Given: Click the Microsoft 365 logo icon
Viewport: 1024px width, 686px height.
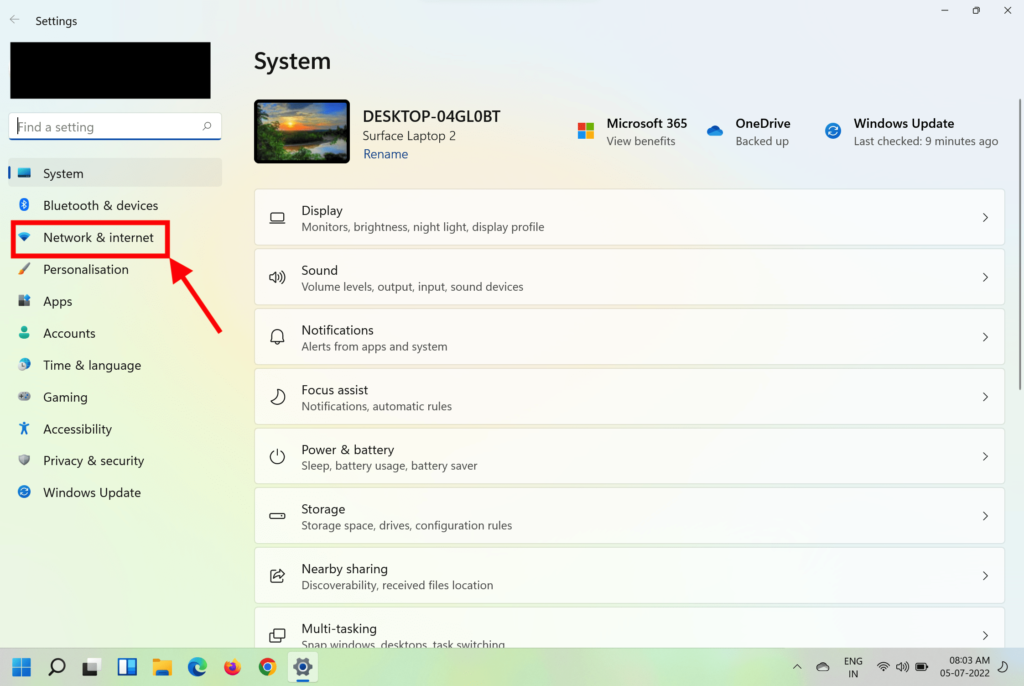Looking at the screenshot, I should pyautogui.click(x=586, y=131).
